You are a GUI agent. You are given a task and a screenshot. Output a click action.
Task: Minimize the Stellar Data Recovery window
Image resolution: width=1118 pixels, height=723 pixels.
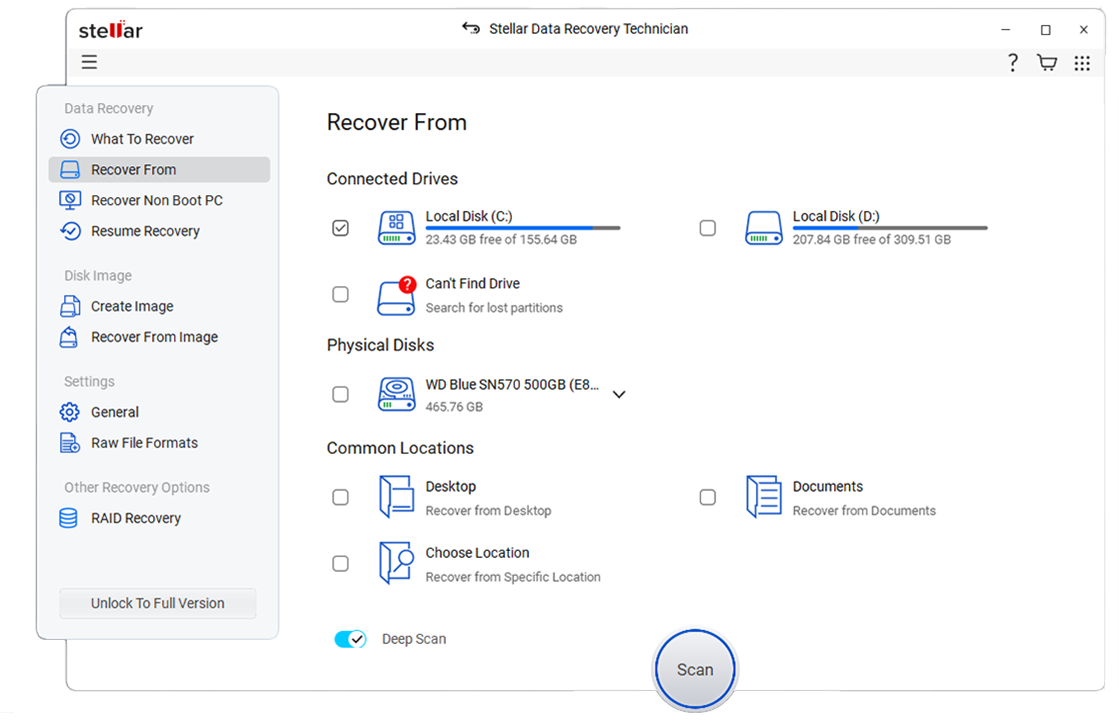pos(1006,29)
